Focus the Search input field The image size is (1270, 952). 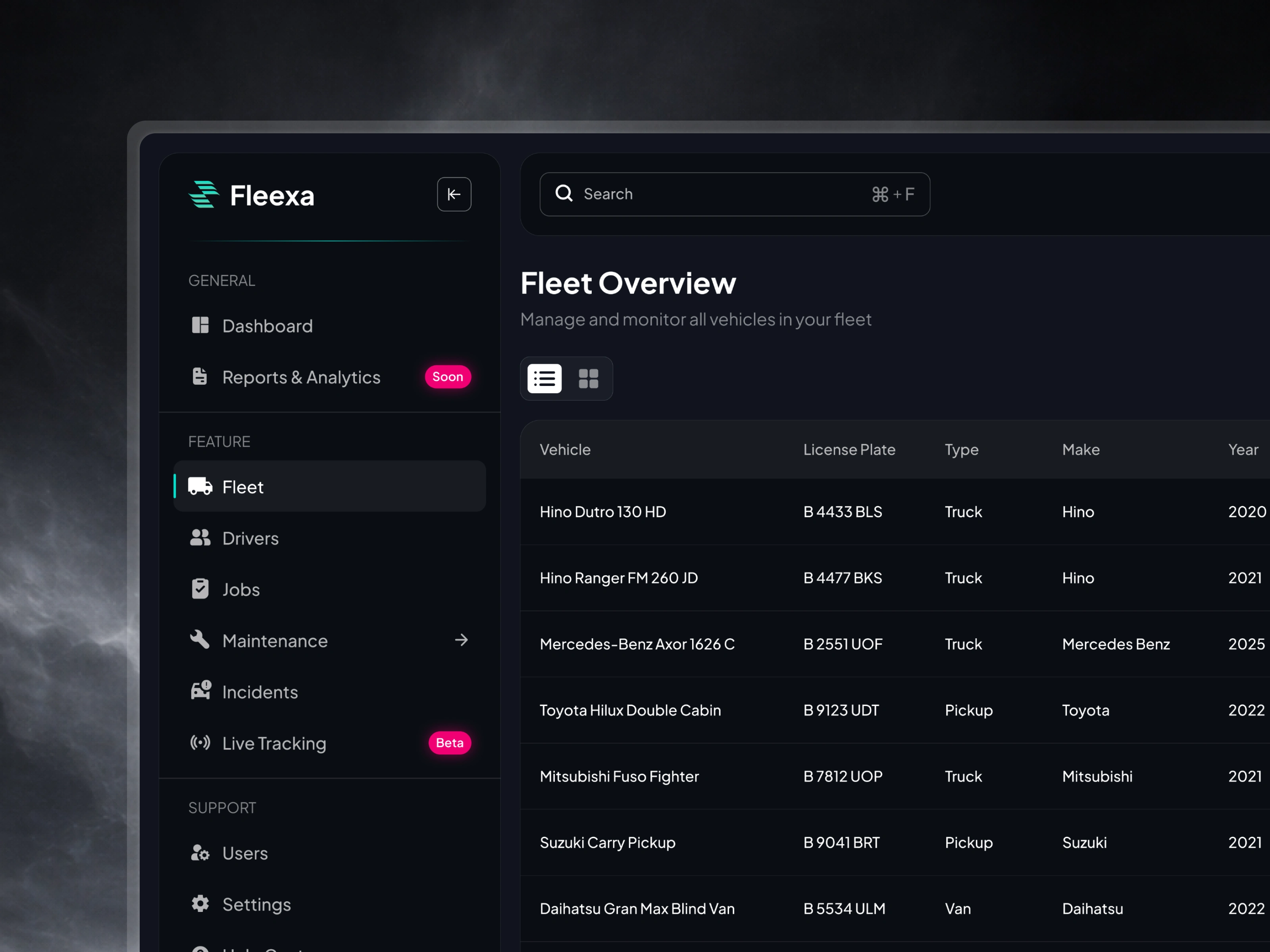coord(718,194)
